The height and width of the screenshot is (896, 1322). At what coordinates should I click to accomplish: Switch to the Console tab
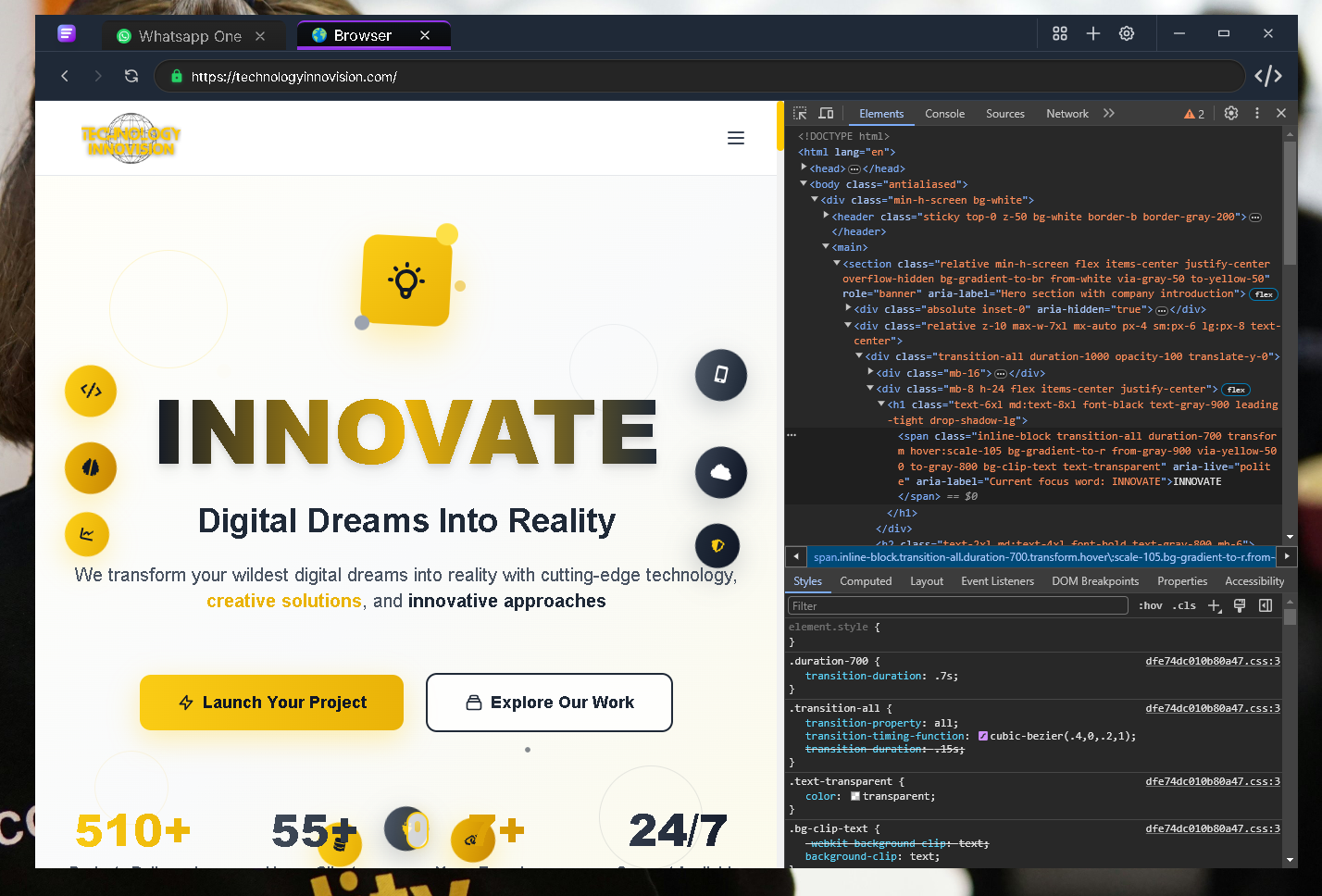tap(944, 113)
